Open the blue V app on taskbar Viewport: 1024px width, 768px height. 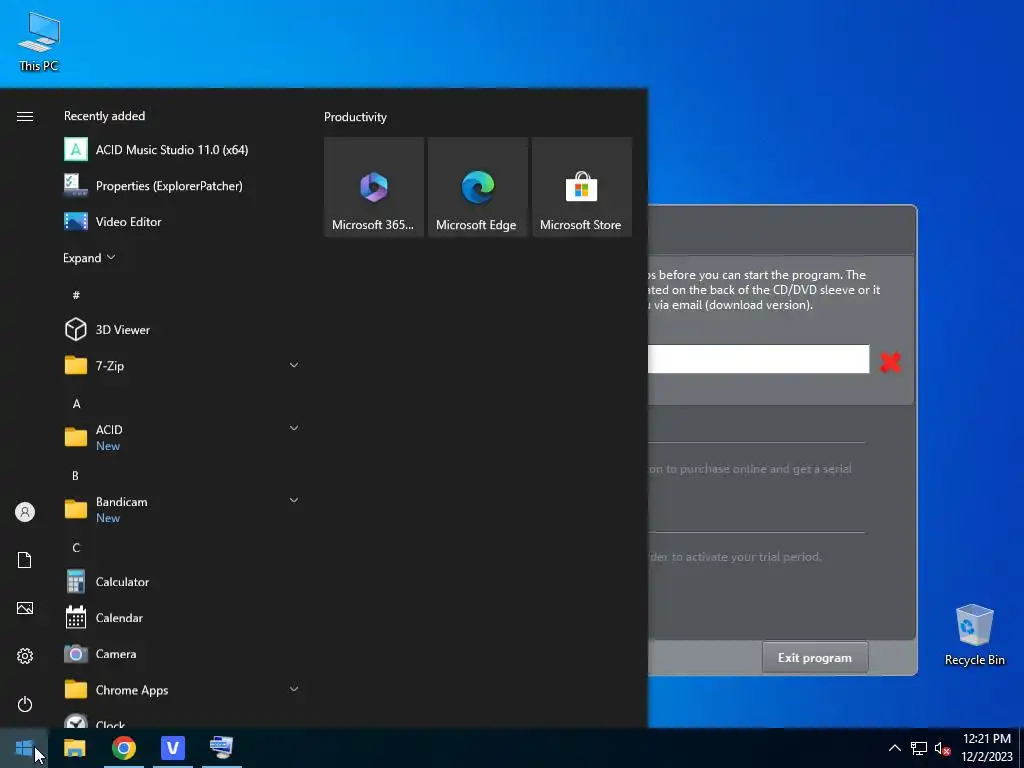coord(172,748)
